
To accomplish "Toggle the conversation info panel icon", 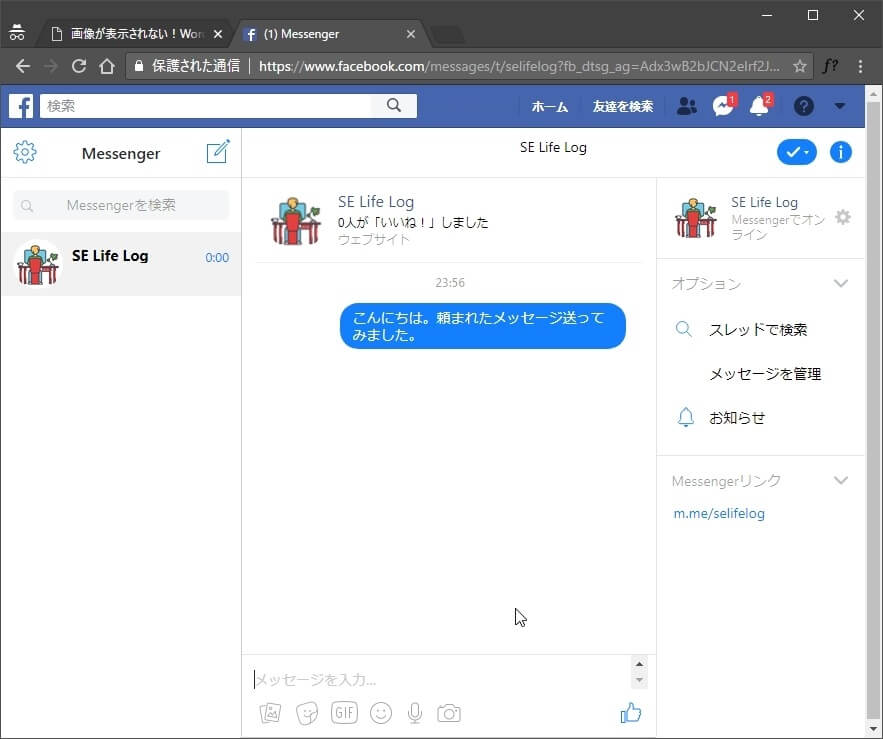I will (x=841, y=152).
